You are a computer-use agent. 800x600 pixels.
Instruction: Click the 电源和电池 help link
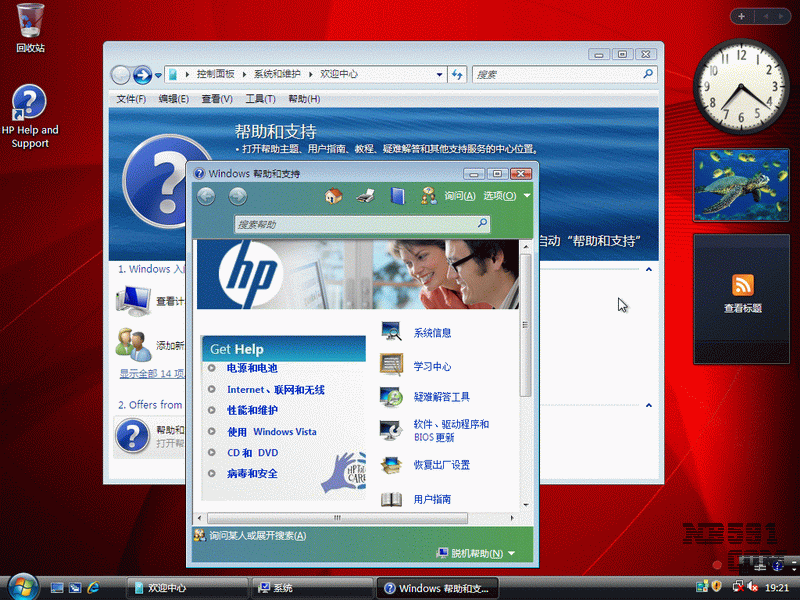click(252, 368)
